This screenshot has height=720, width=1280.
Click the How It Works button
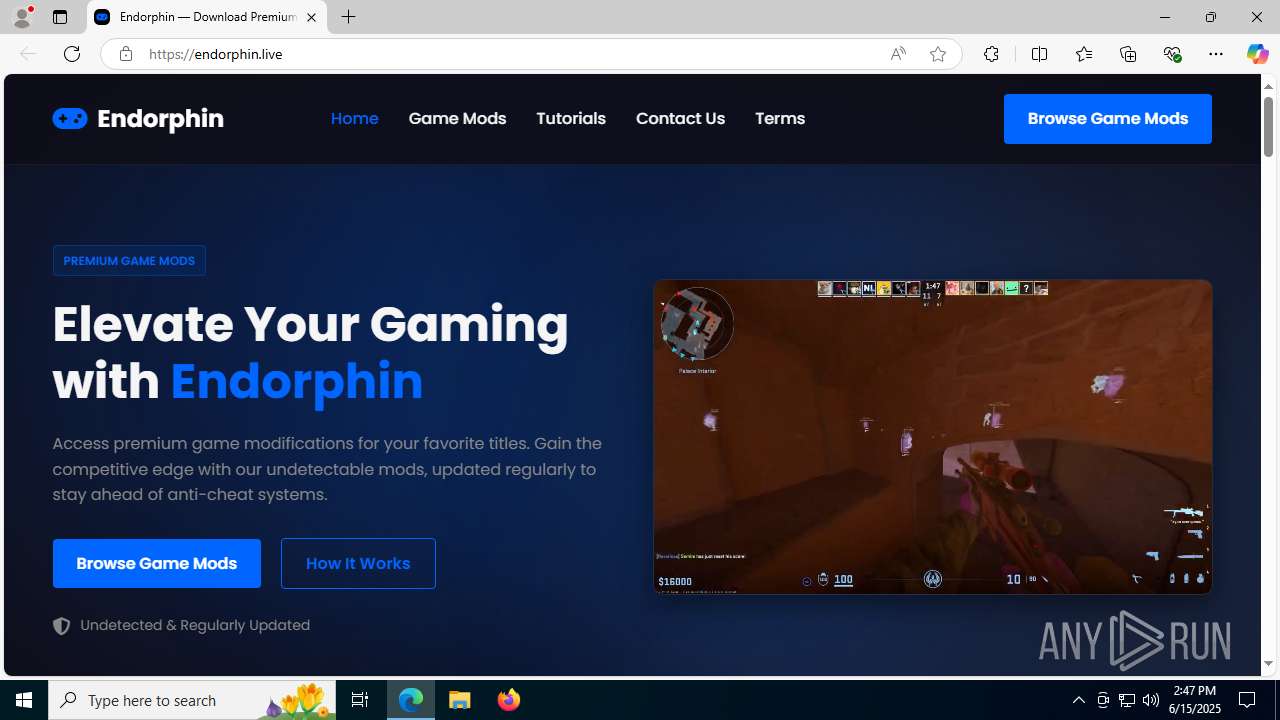[x=358, y=563]
